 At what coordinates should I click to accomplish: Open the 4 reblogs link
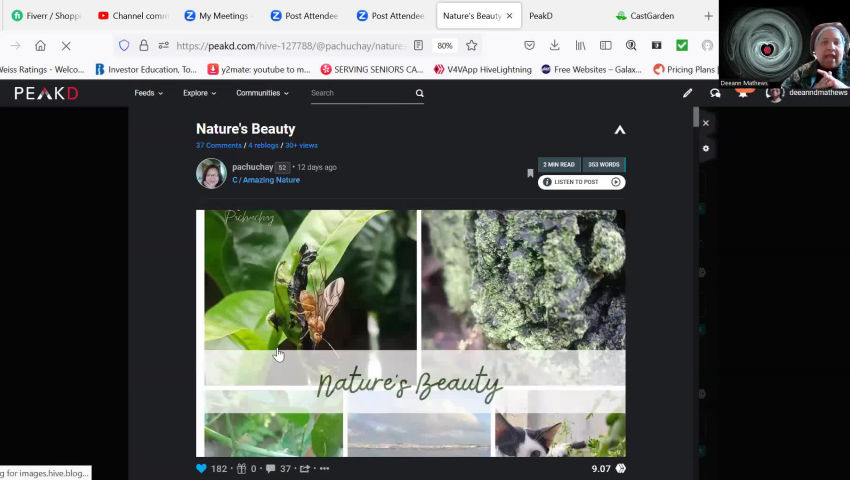[x=263, y=145]
